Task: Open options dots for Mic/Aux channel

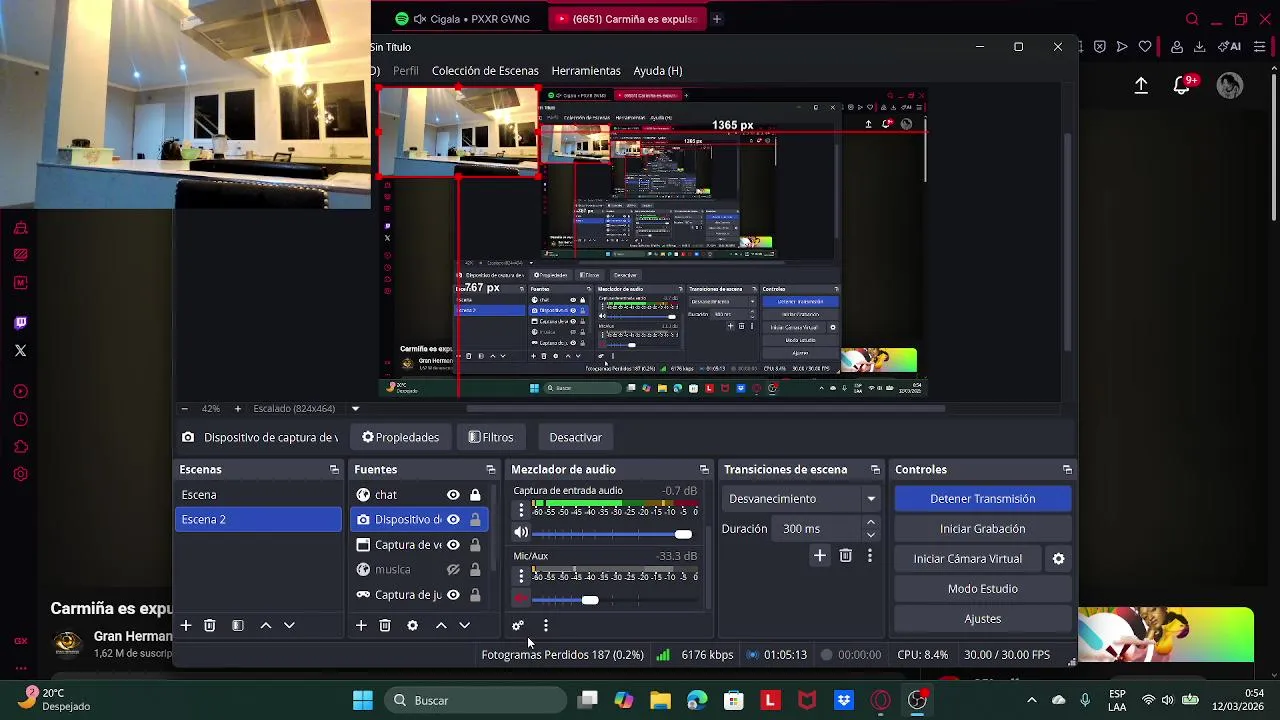Action: coord(521,576)
